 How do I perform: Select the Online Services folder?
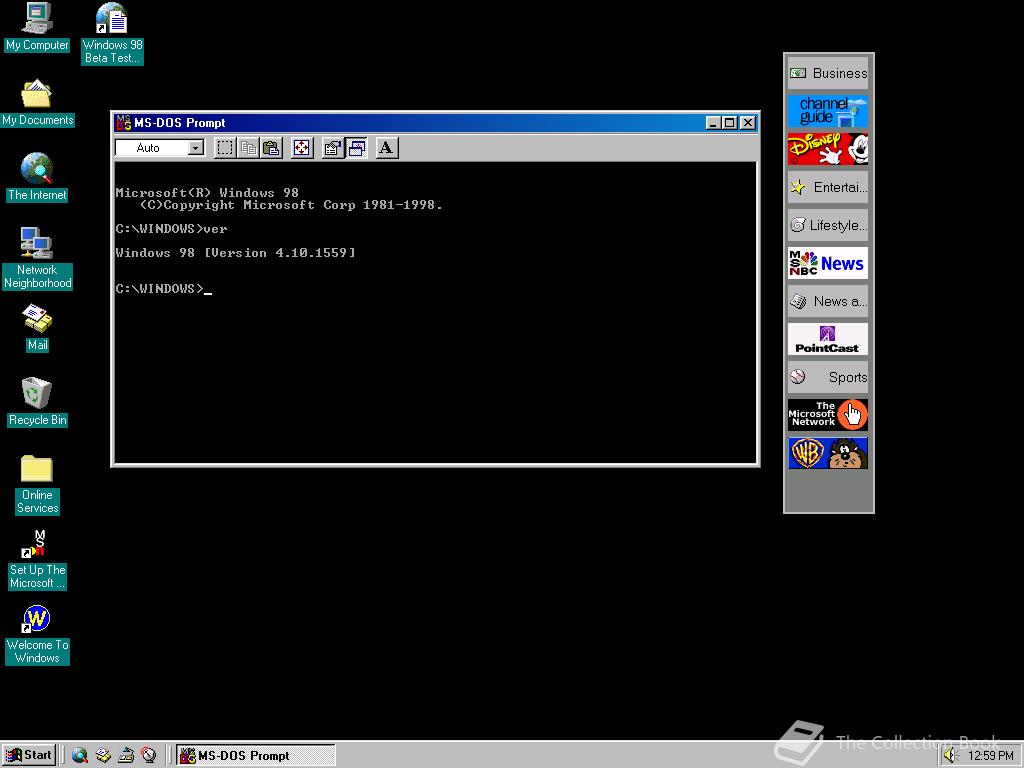[37, 484]
